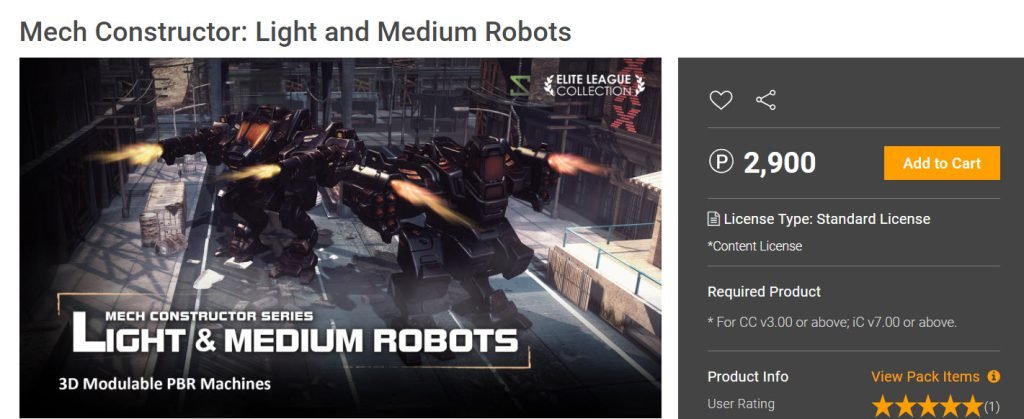The image size is (1024, 419).
Task: Click the Elite League Collection badge
Action: click(594, 84)
